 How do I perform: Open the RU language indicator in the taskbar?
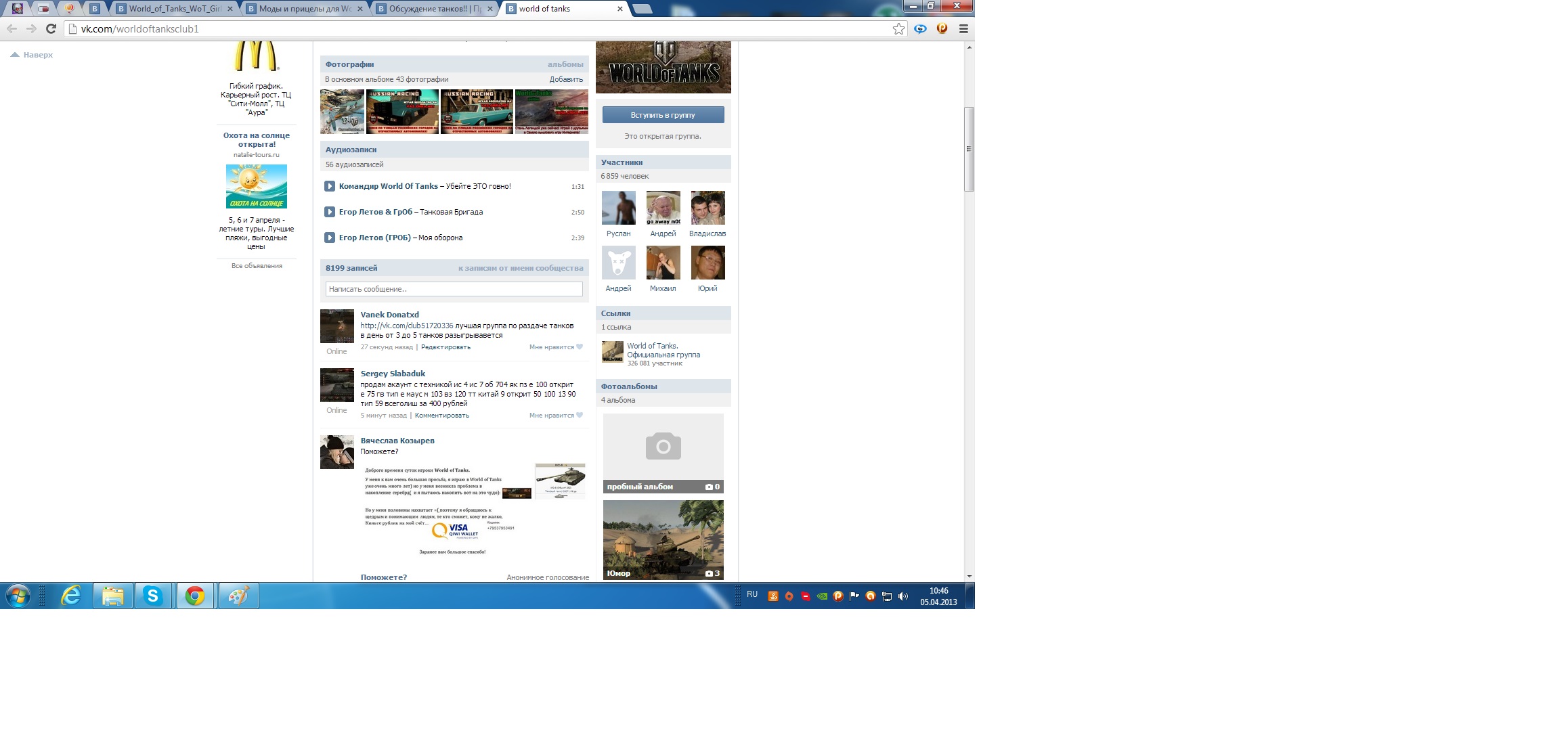click(x=752, y=594)
